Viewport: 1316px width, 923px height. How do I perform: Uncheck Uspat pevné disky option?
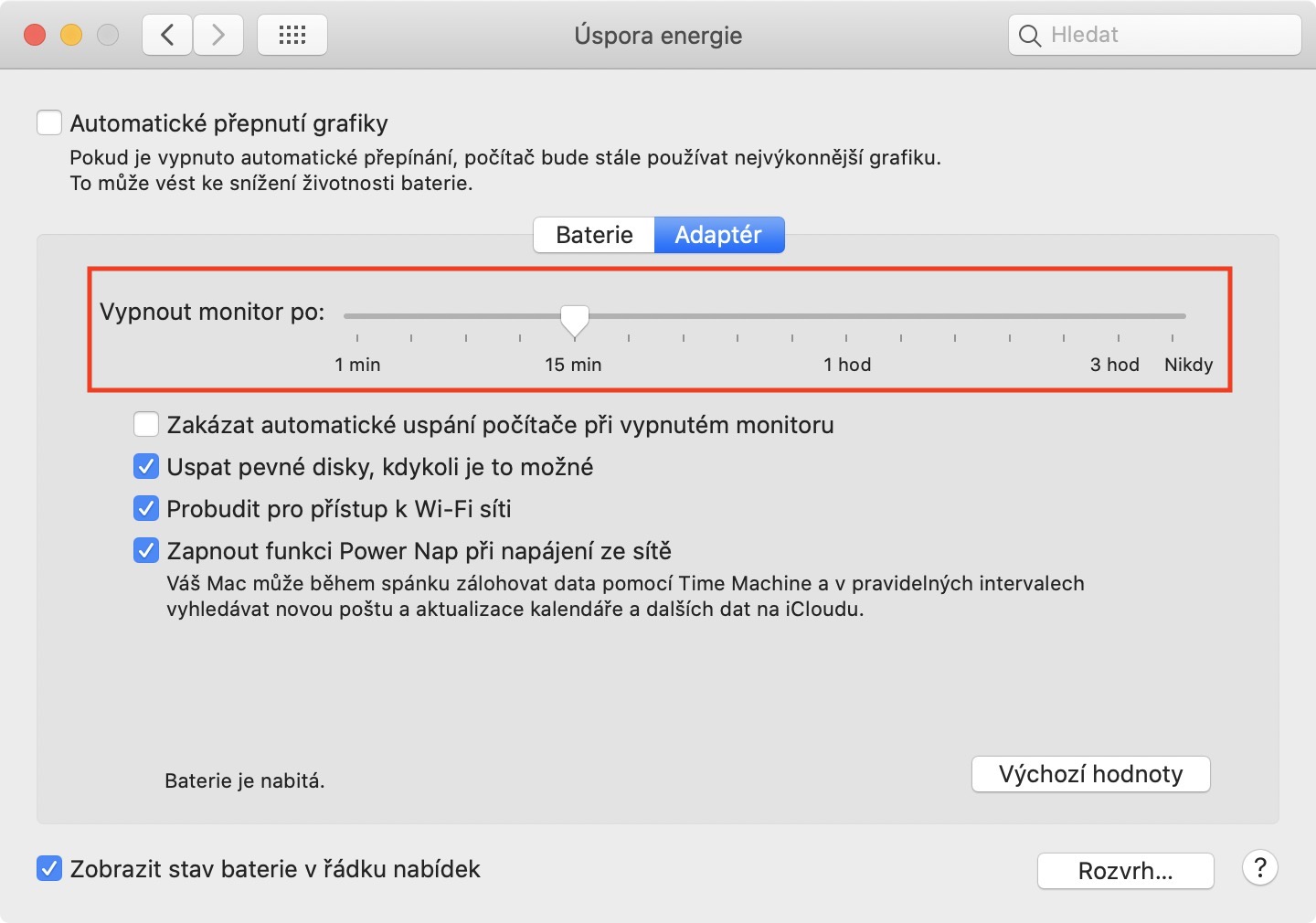(x=146, y=467)
